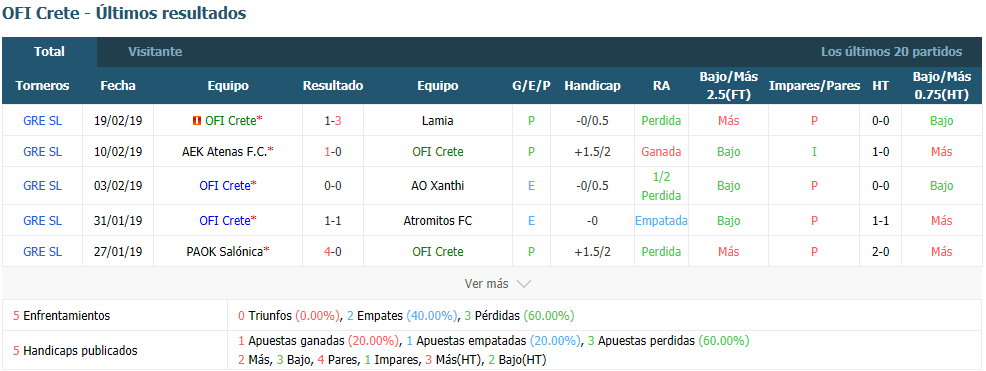This screenshot has width=986, height=371.
Task: Click the AEK Atenas F.C. team name
Action: 225,152
